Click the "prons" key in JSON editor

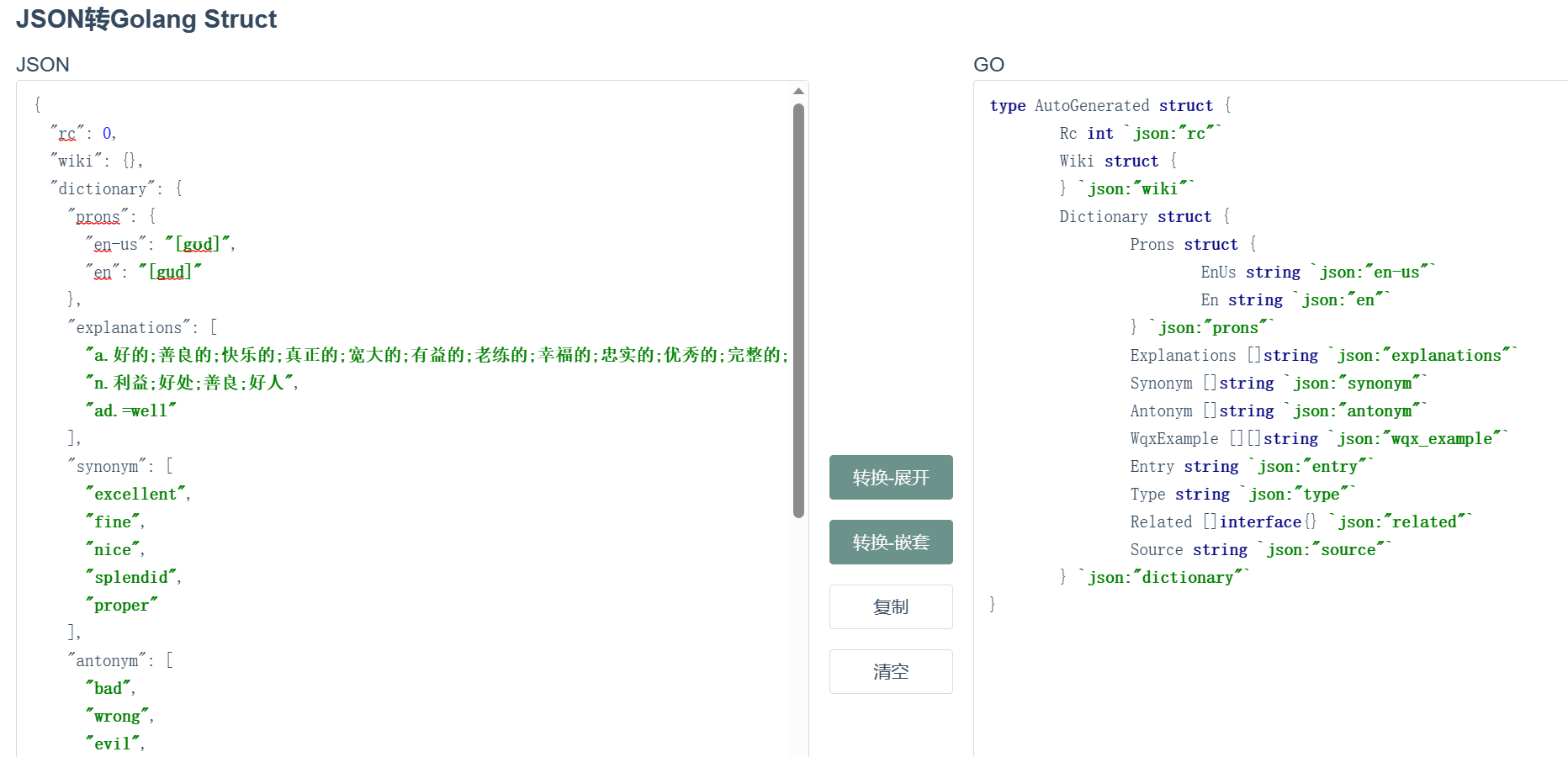[x=98, y=217]
